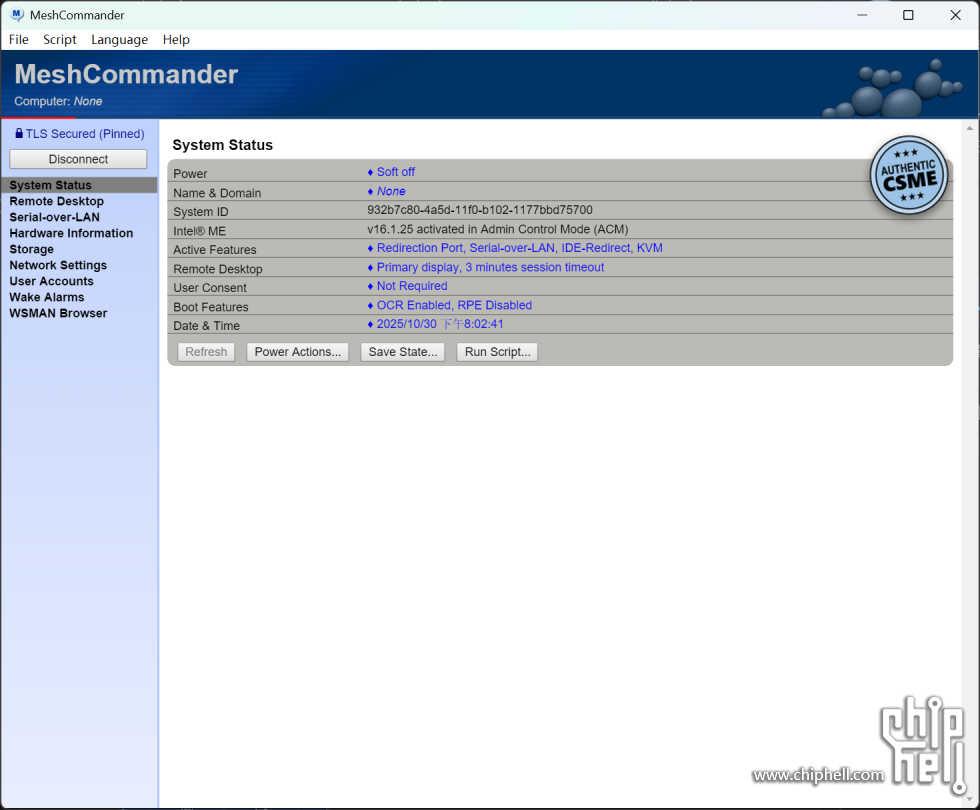Edit the Active Features link

519,248
